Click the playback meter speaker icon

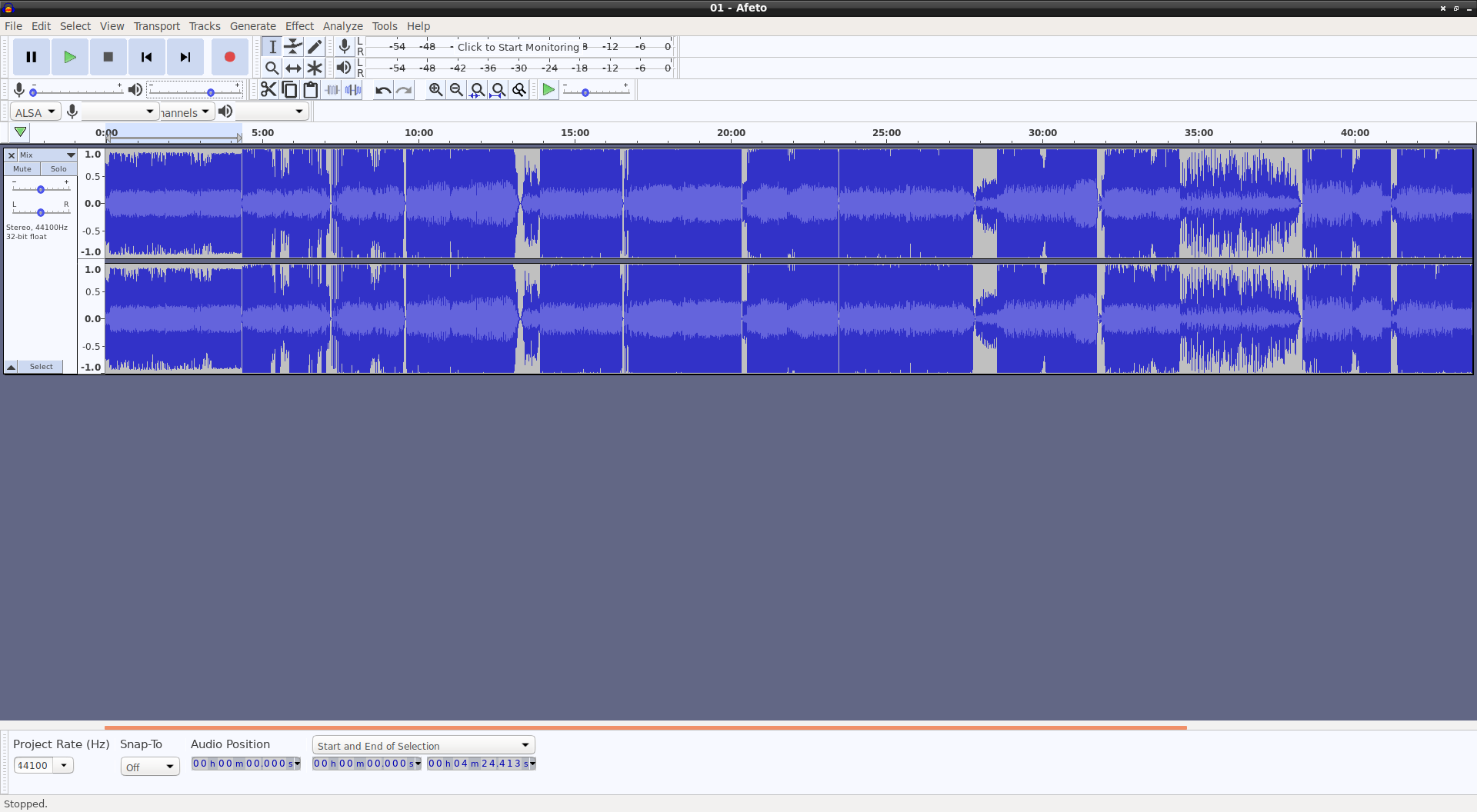point(345,68)
